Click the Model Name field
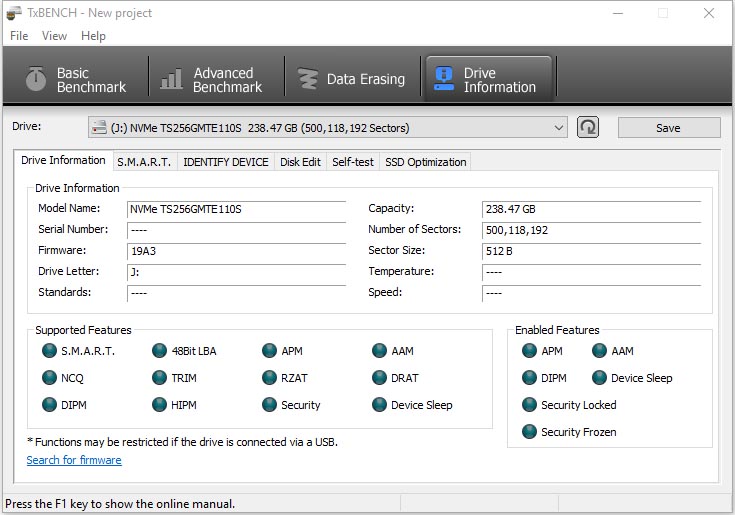The height and width of the screenshot is (515, 735). [x=237, y=209]
